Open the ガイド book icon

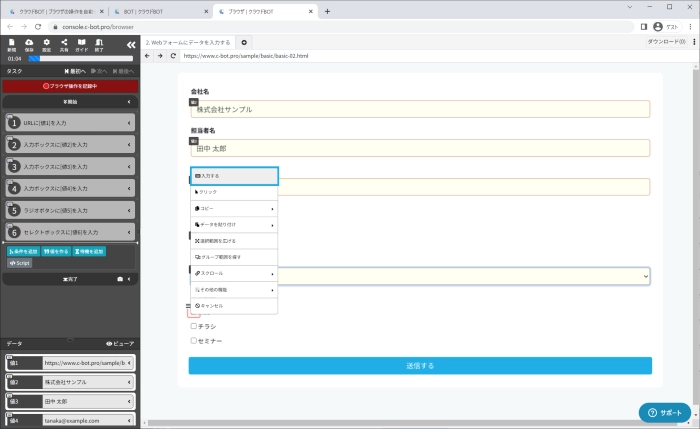point(82,44)
